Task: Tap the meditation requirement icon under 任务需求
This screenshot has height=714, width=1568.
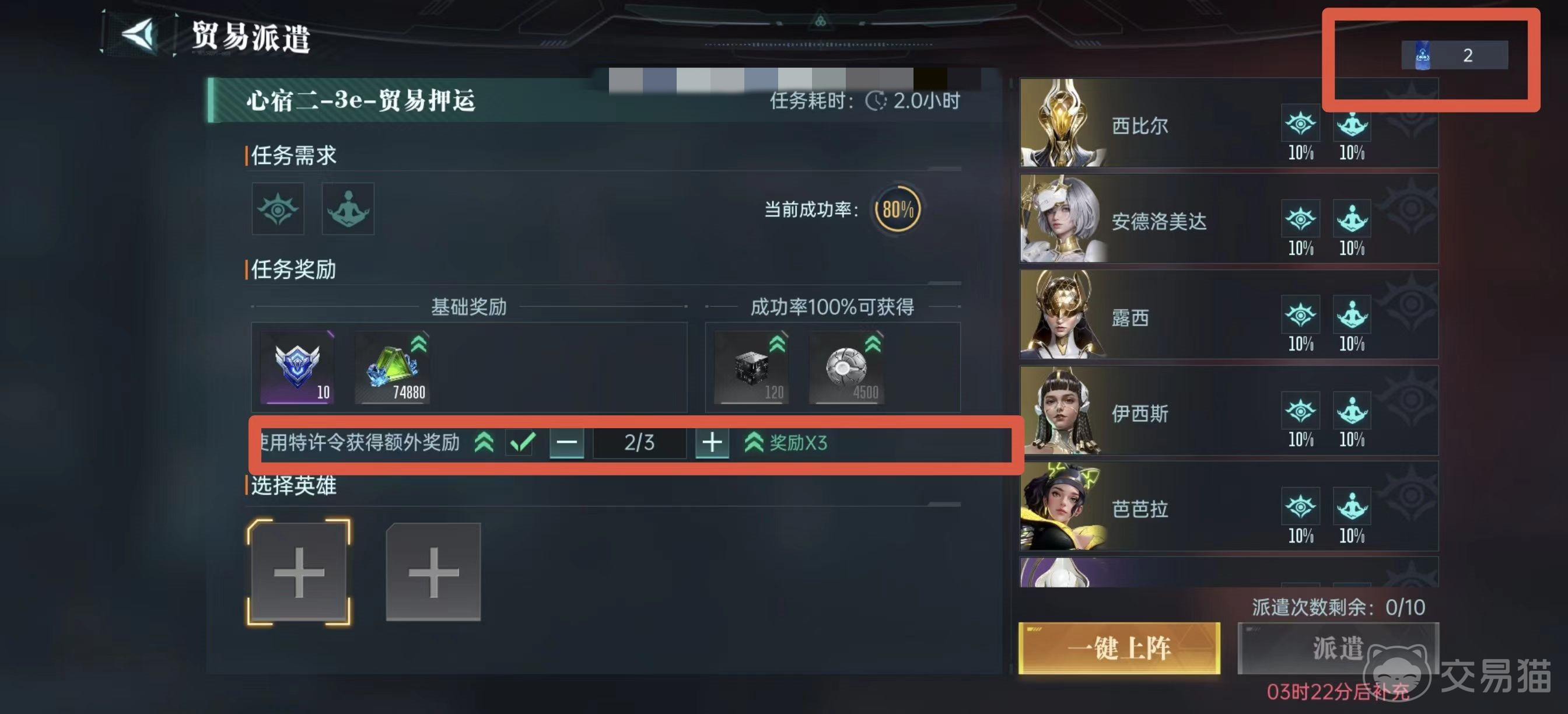Action: (348, 209)
